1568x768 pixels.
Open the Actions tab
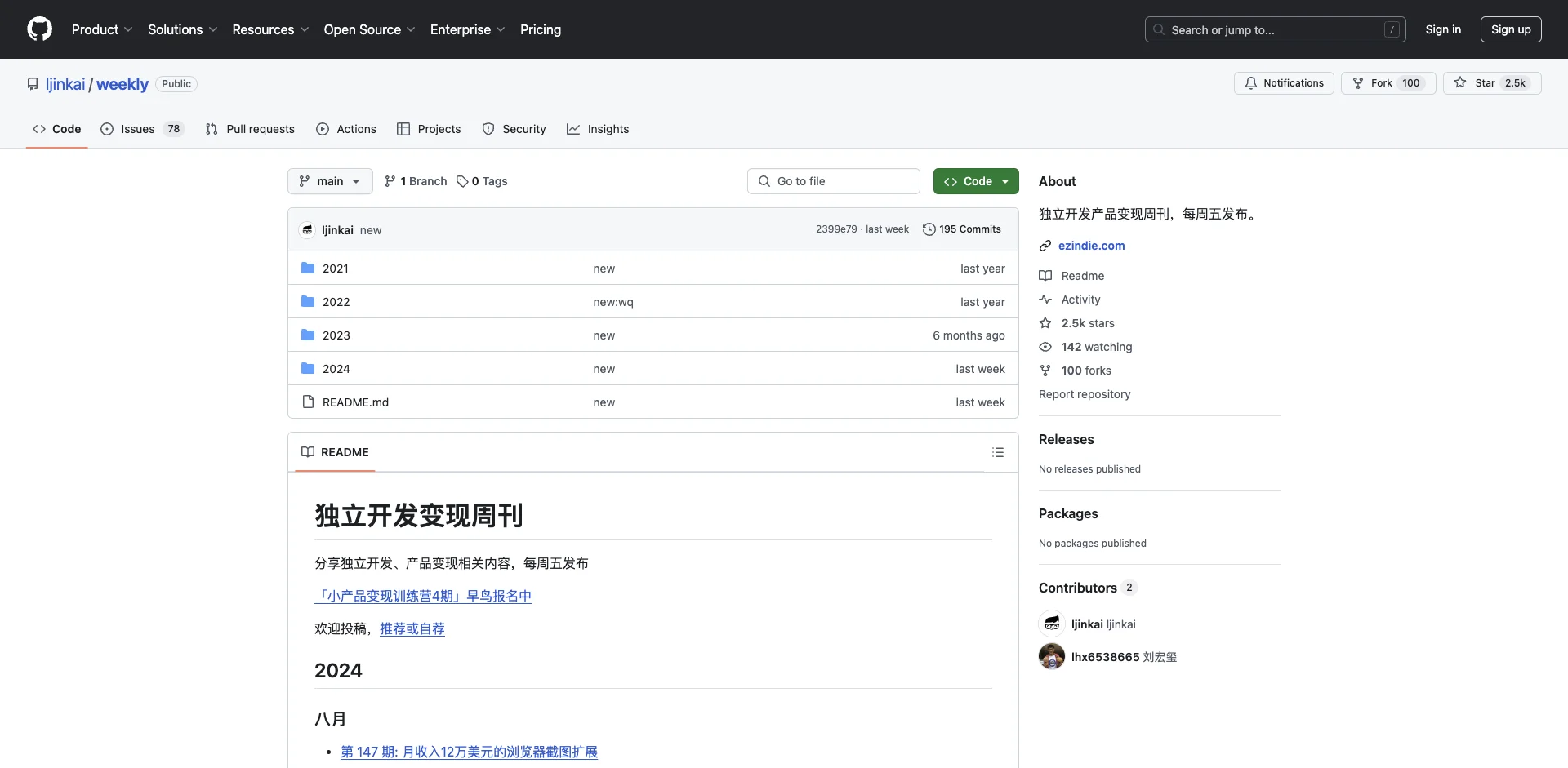tap(346, 129)
